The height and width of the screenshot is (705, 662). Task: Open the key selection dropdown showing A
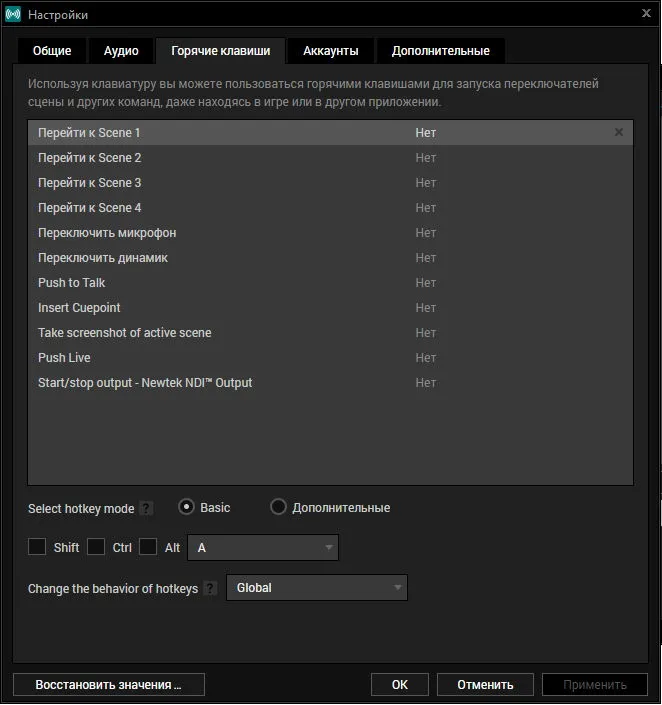tap(263, 547)
